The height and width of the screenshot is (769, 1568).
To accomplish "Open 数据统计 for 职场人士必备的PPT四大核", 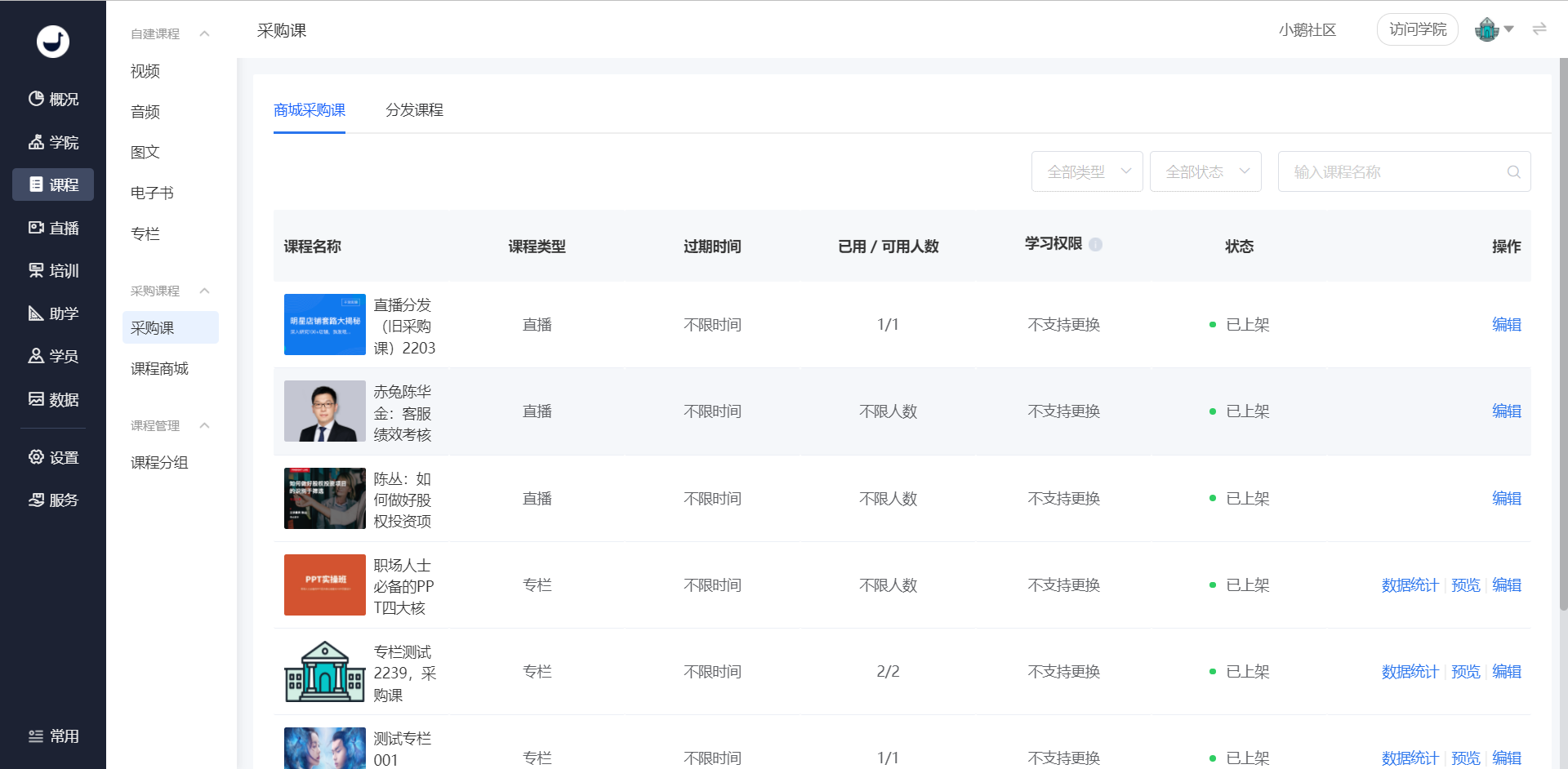I will [1410, 585].
